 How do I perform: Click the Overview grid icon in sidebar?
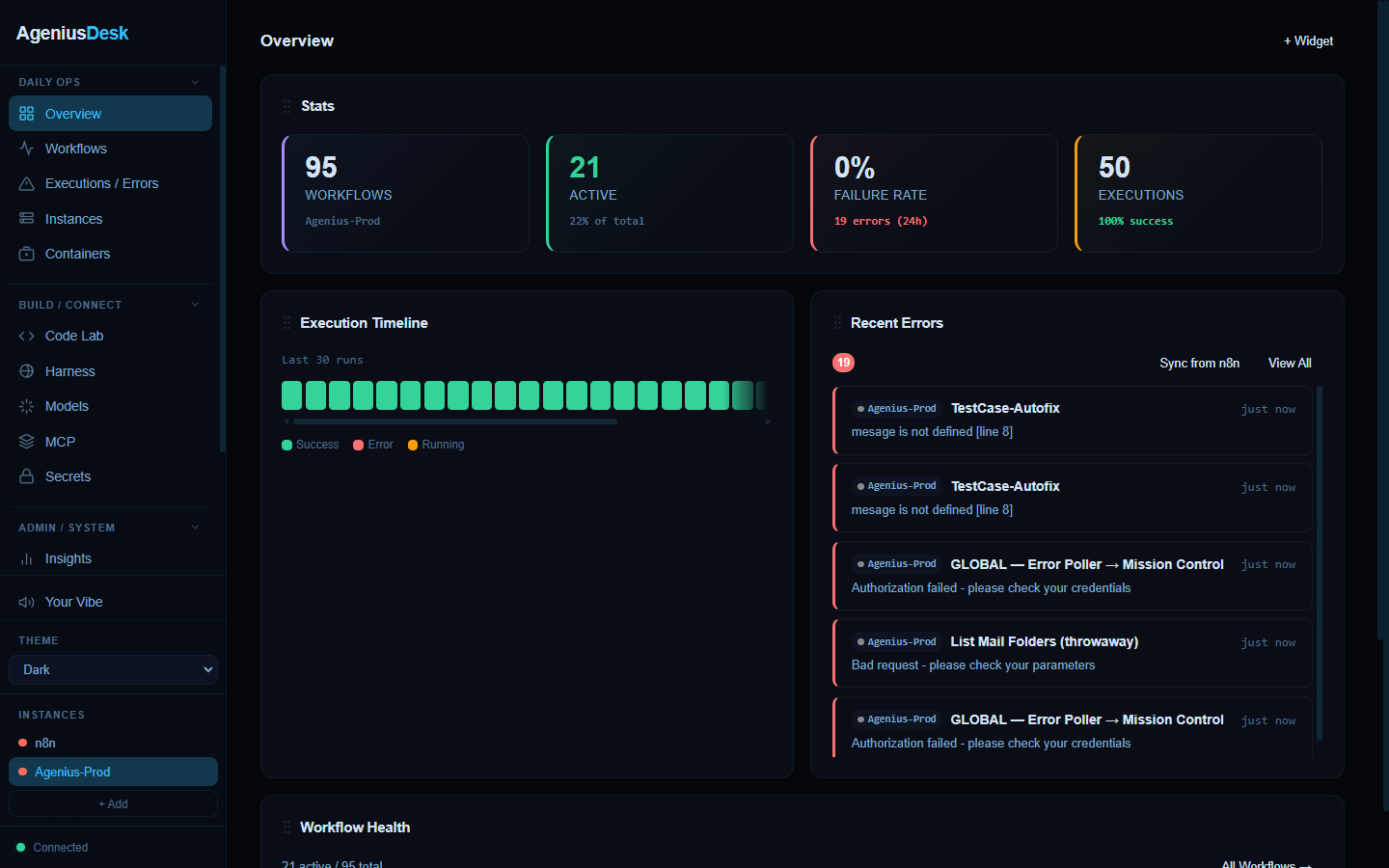click(x=26, y=114)
